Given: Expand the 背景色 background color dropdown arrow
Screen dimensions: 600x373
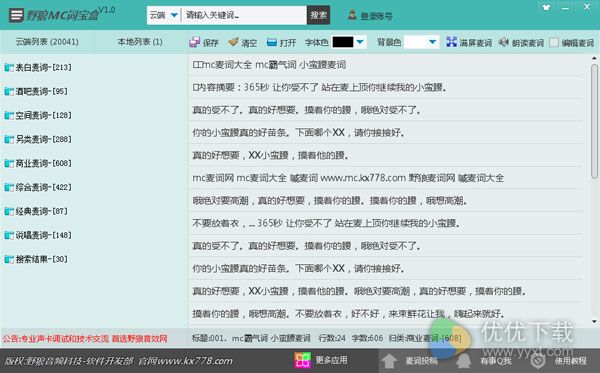Looking at the screenshot, I should point(432,42).
